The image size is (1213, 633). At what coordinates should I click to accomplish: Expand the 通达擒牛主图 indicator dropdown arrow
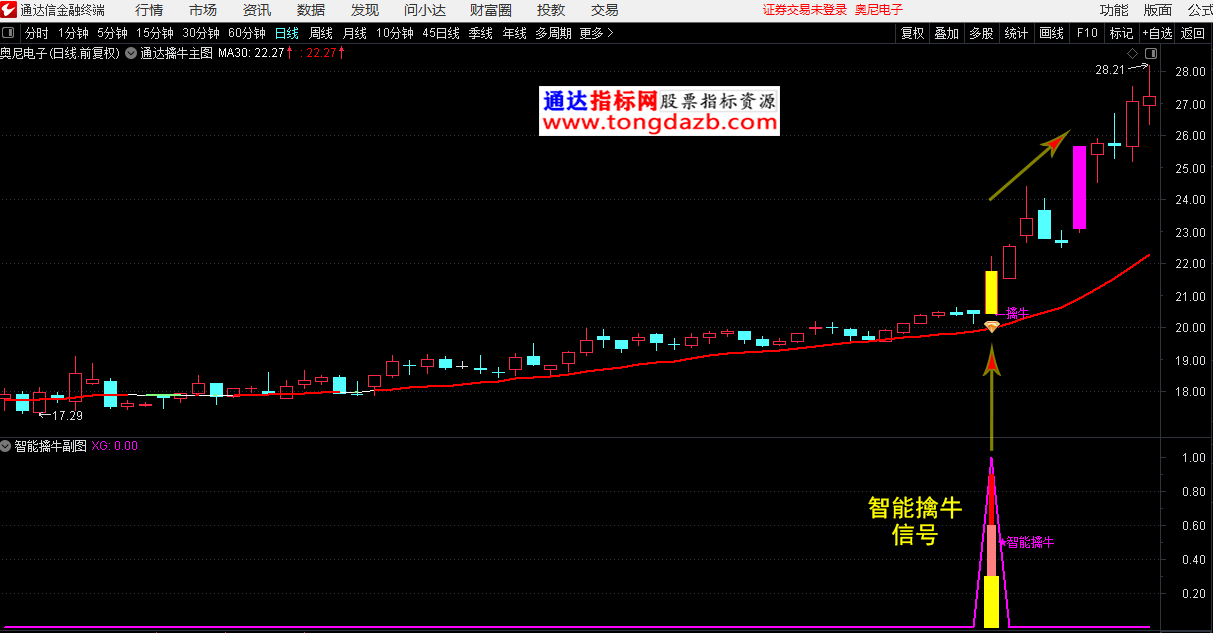[131, 53]
